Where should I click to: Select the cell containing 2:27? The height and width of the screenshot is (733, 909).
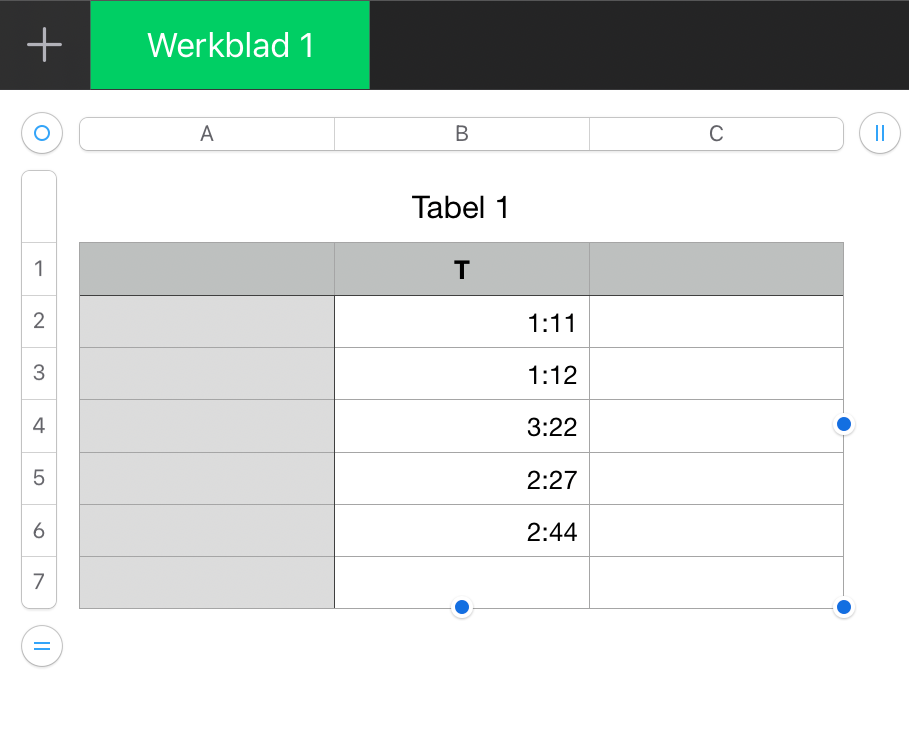tap(462, 479)
